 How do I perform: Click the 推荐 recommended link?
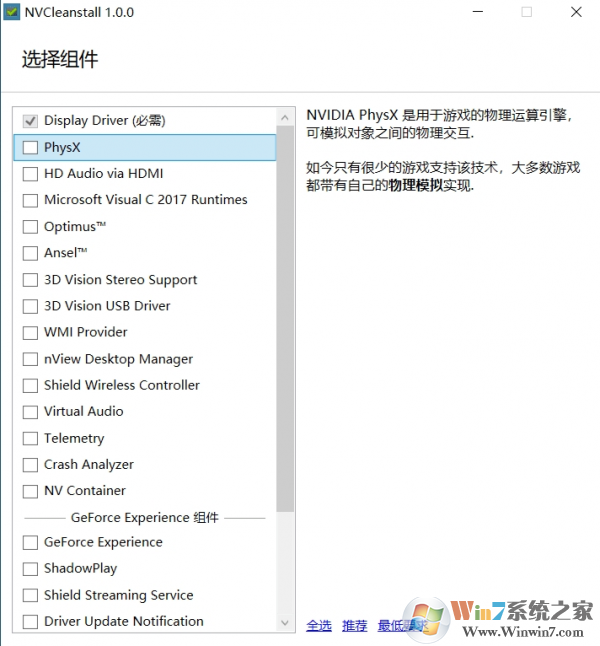click(x=354, y=625)
